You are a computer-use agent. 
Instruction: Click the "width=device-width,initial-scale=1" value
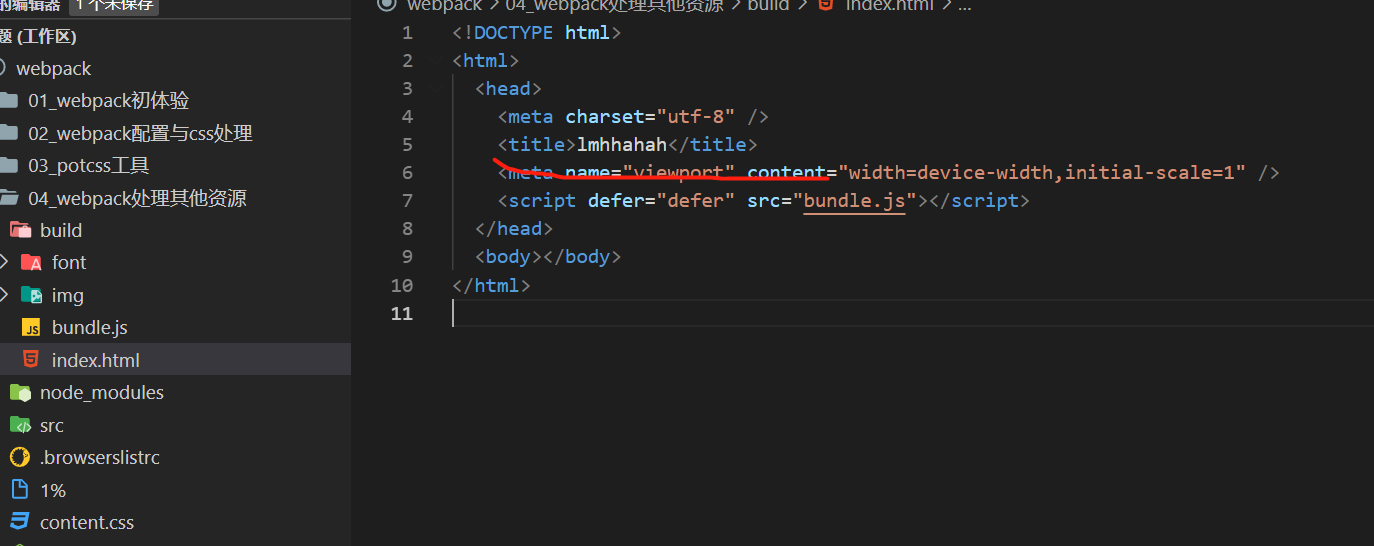[1042, 173]
